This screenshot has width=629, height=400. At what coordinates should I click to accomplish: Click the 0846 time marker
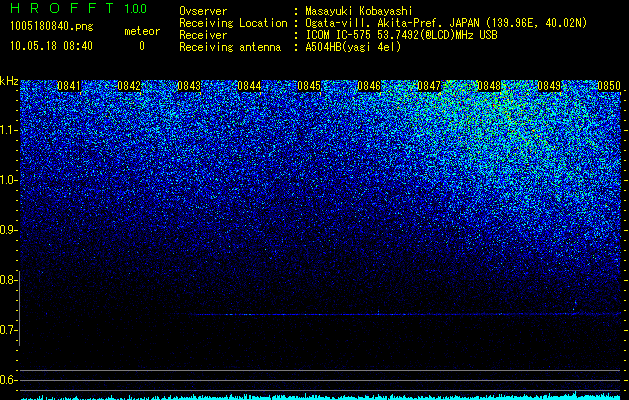click(x=369, y=86)
